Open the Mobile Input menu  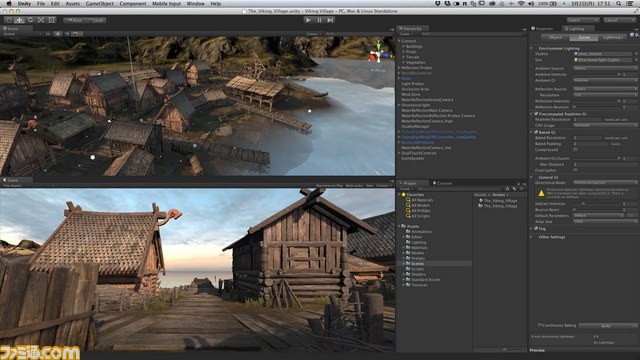click(x=166, y=4)
